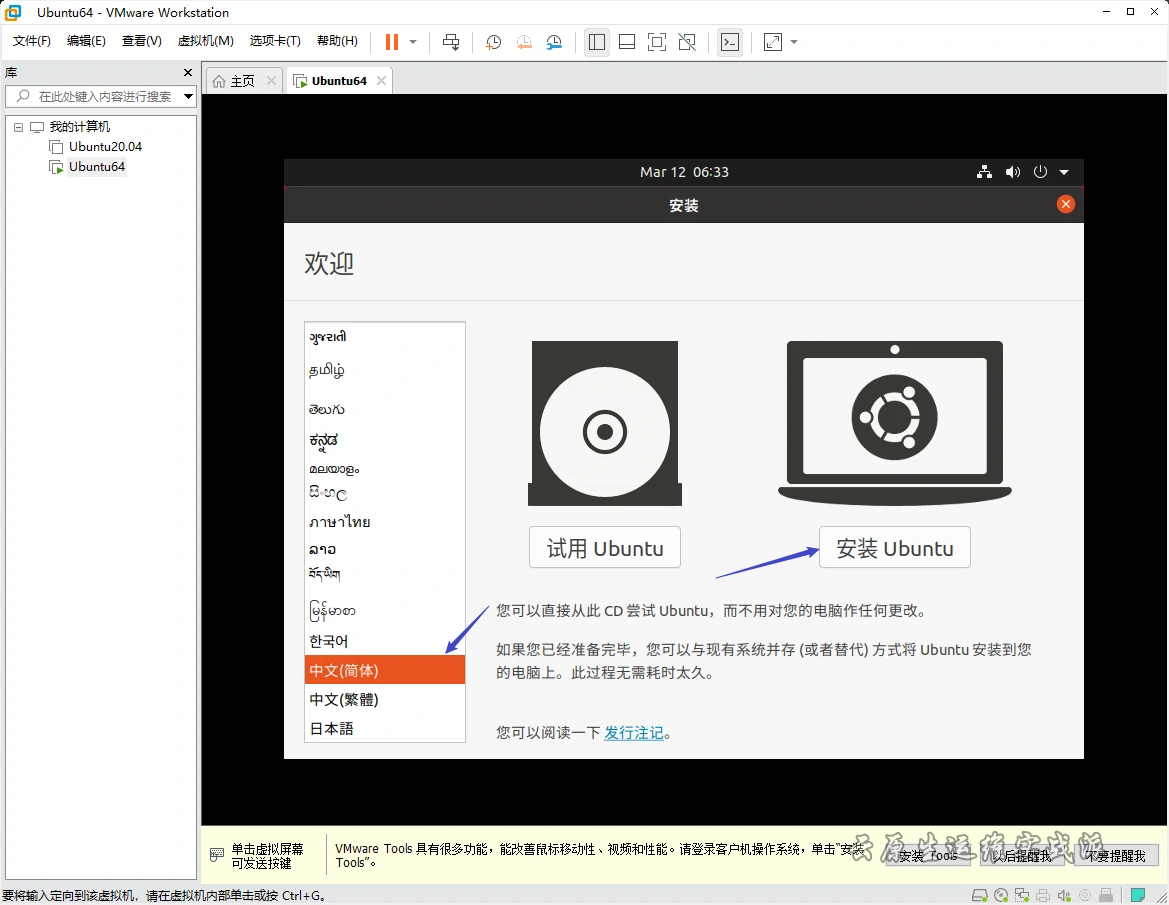Close the Ubuntu 安装 installer window
The width and height of the screenshot is (1169, 905).
pos(1066,204)
